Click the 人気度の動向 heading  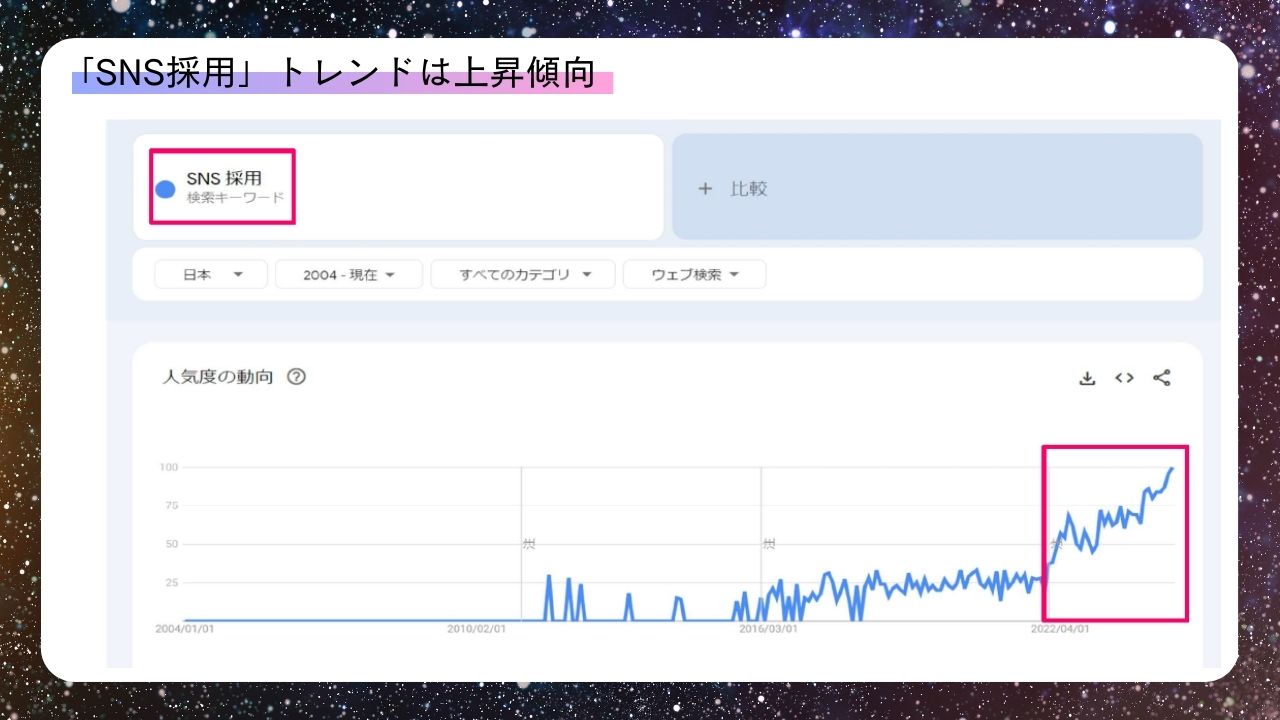217,377
